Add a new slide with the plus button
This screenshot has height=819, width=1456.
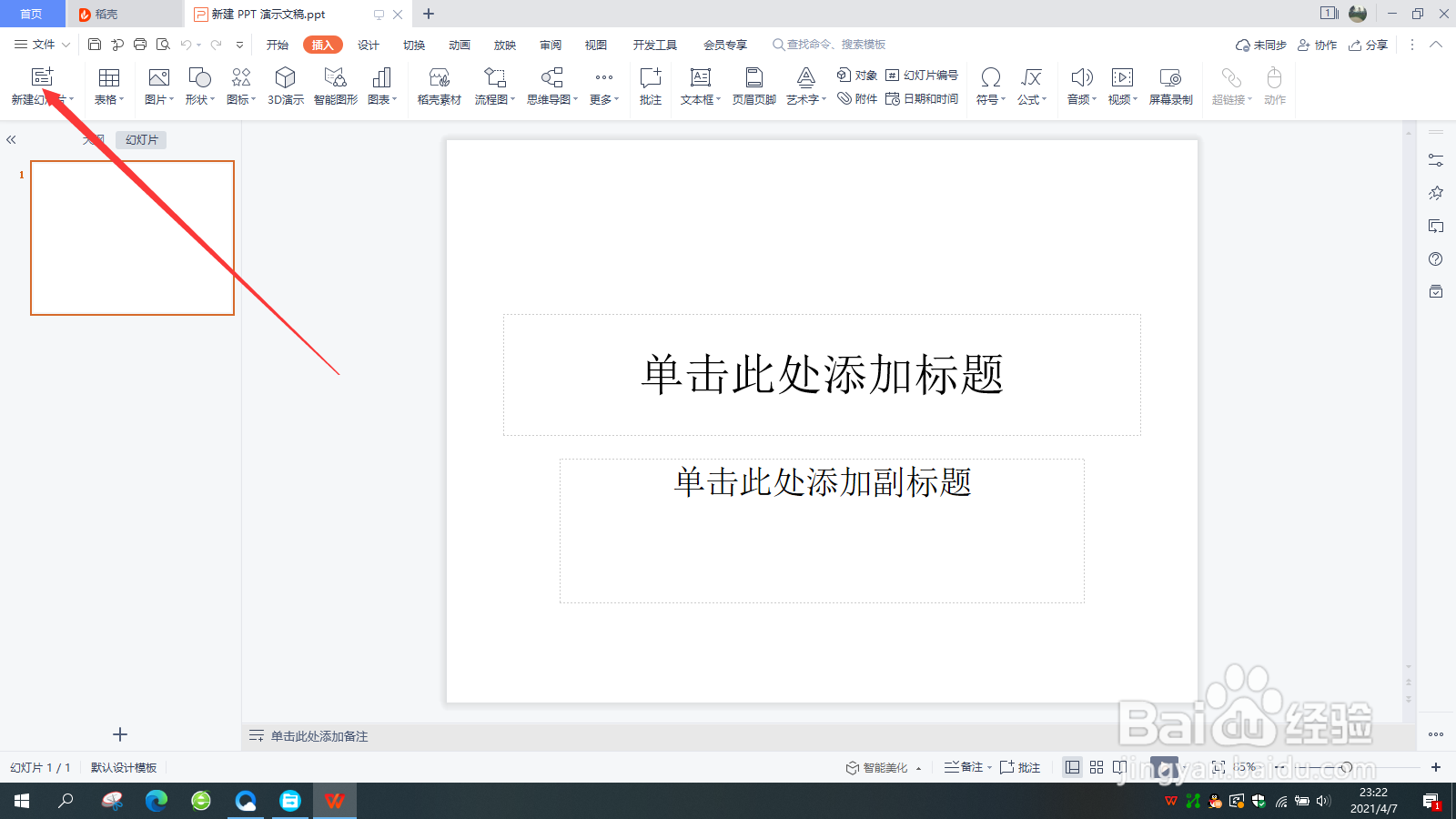[x=119, y=734]
